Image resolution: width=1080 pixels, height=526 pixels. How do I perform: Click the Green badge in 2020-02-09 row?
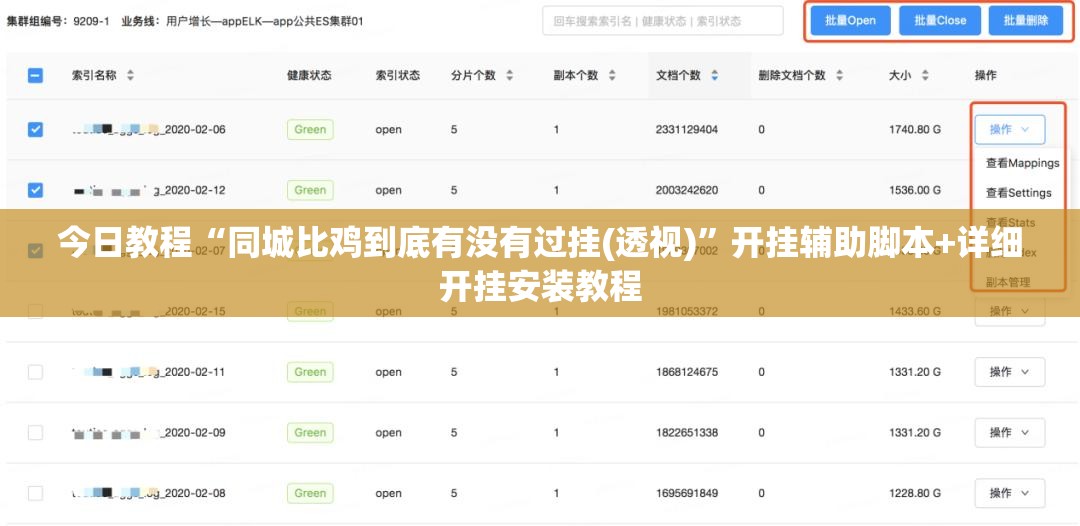[310, 432]
